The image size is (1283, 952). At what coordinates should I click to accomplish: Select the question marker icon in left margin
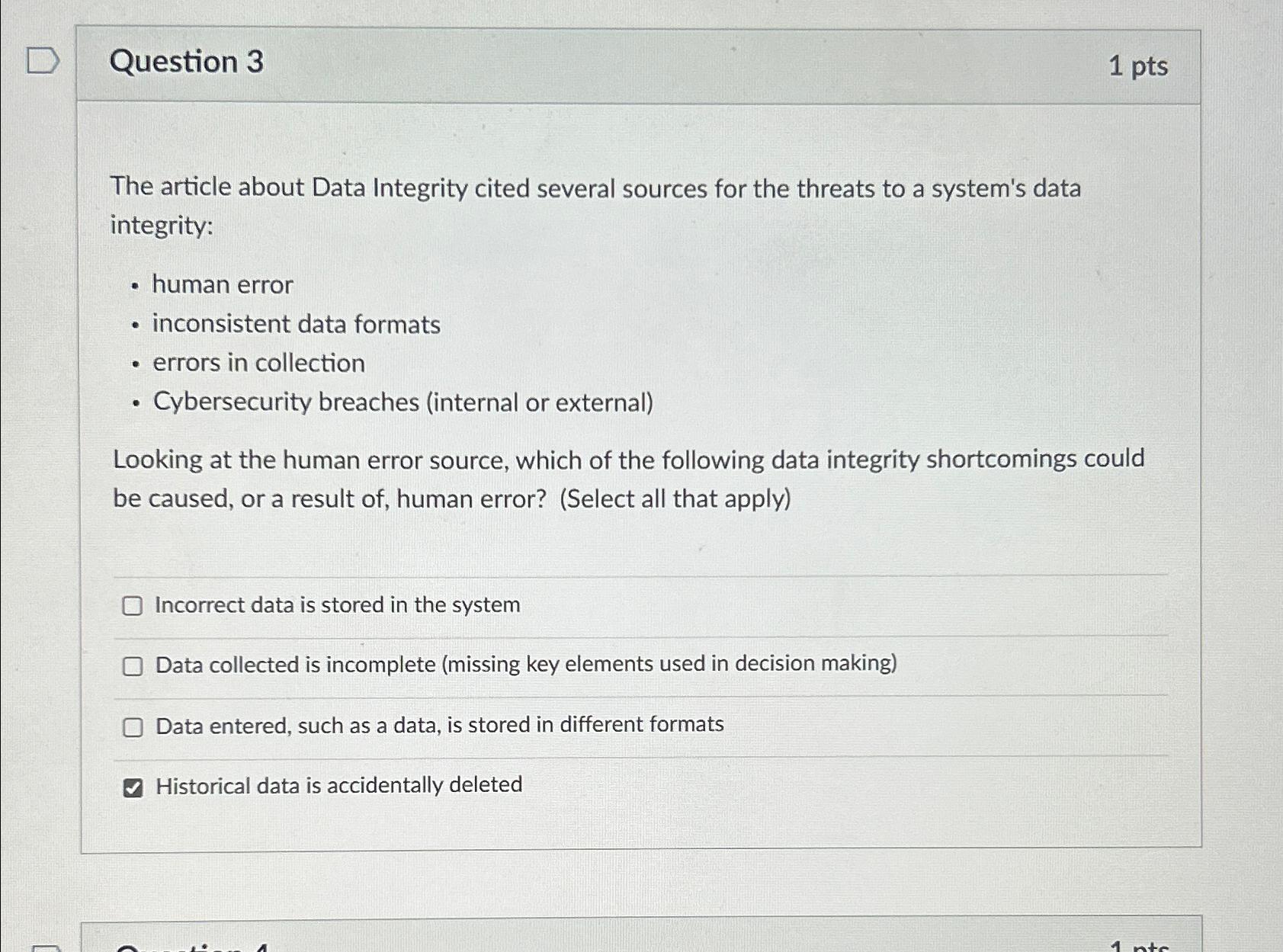click(42, 58)
